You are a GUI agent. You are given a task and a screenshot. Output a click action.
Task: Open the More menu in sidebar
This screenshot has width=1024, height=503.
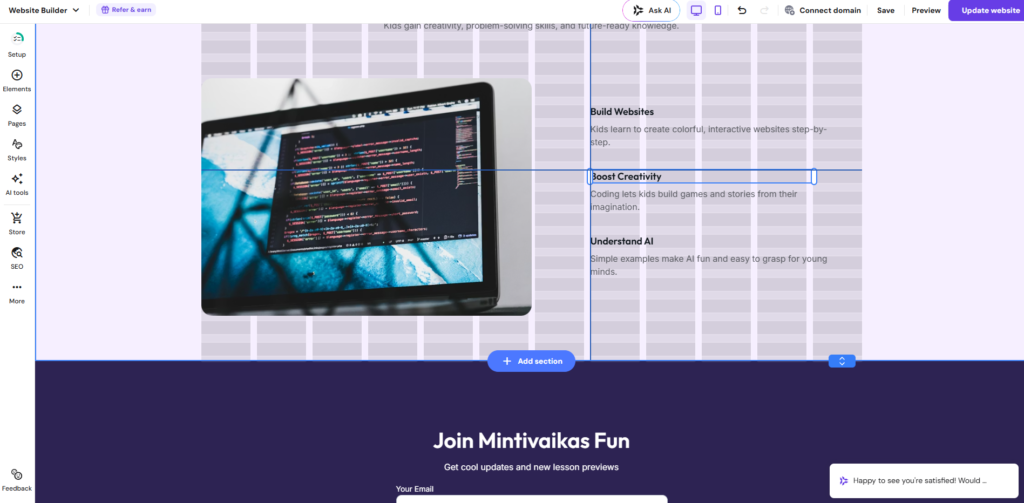click(17, 293)
